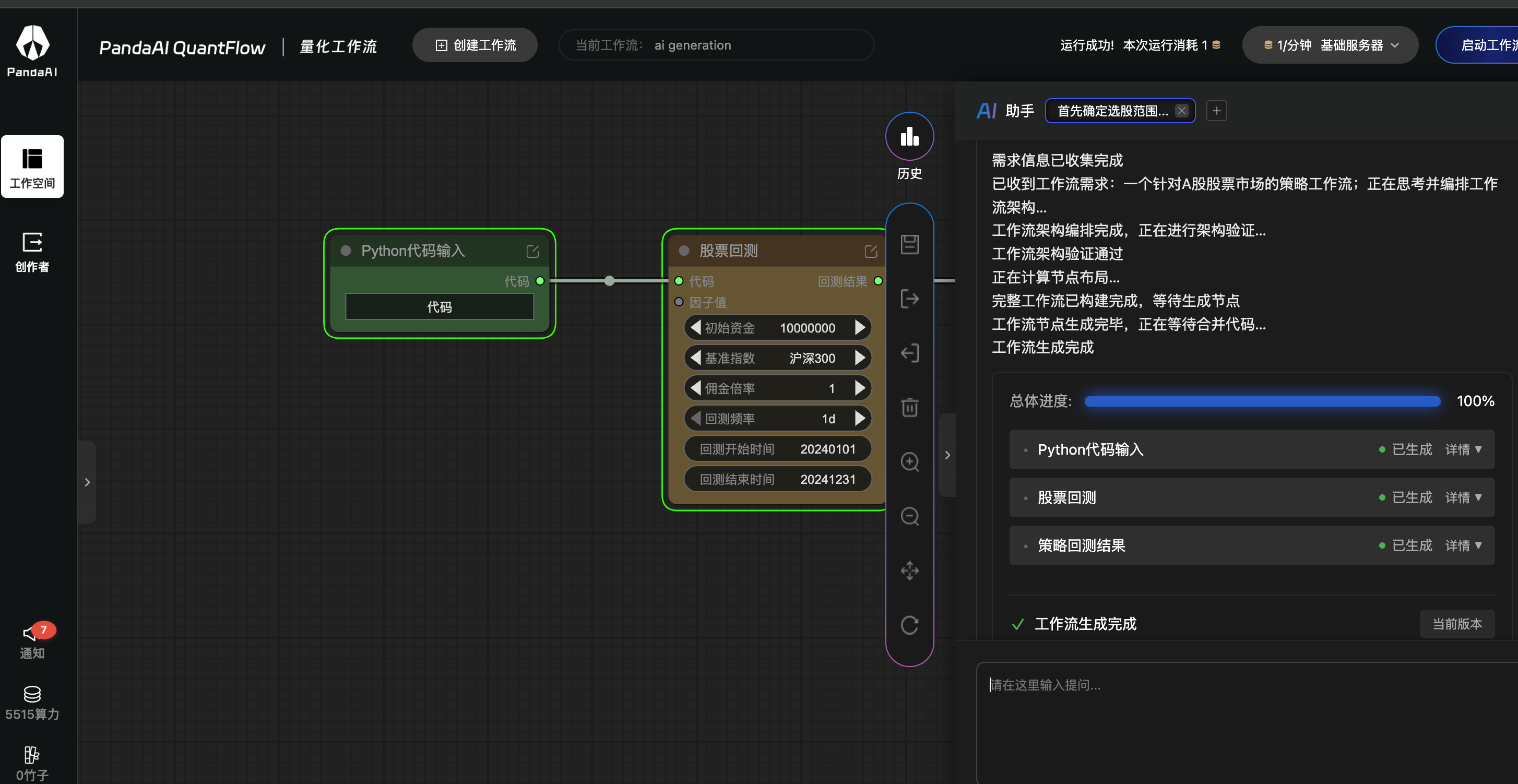This screenshot has height=784, width=1518.
Task: Click the 代码 output port of Python node
Action: [x=540, y=281]
